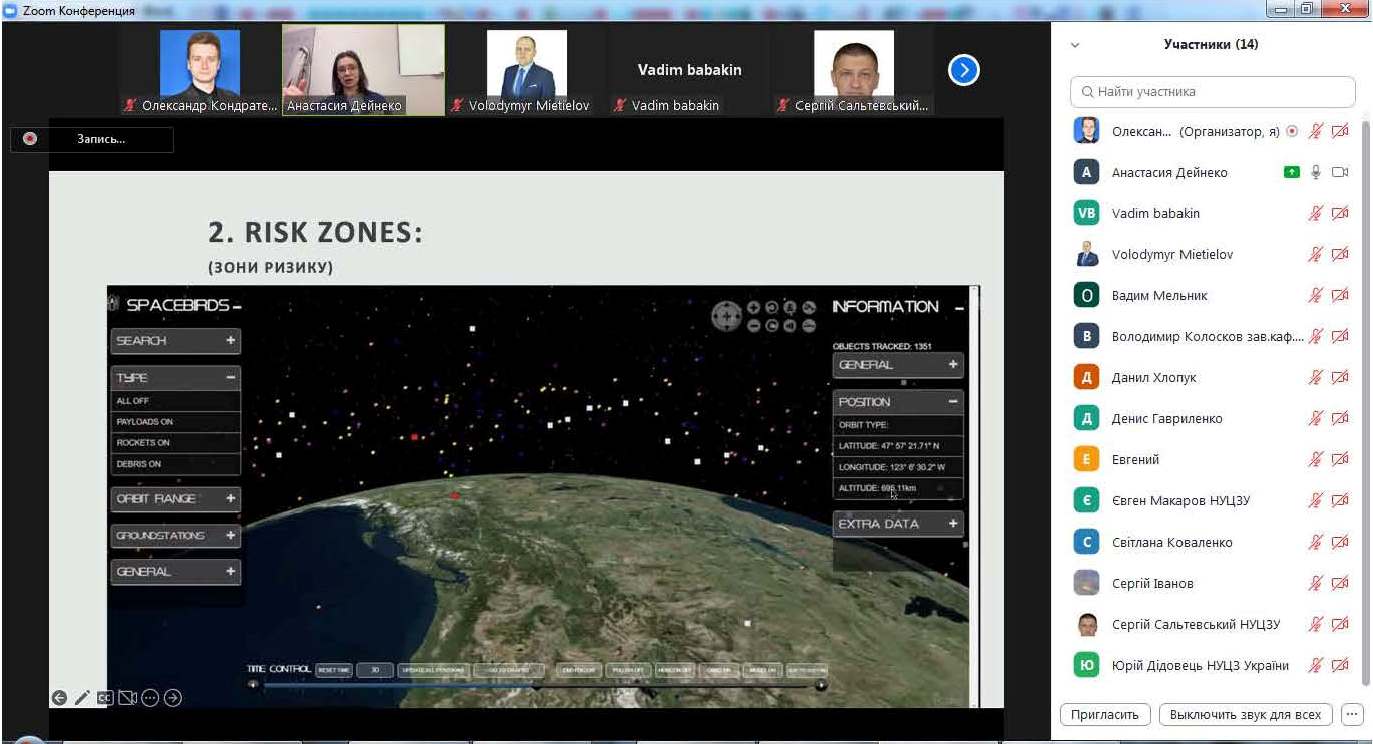Click the time control slider track
The height and width of the screenshot is (744, 1373).
click(x=537, y=685)
